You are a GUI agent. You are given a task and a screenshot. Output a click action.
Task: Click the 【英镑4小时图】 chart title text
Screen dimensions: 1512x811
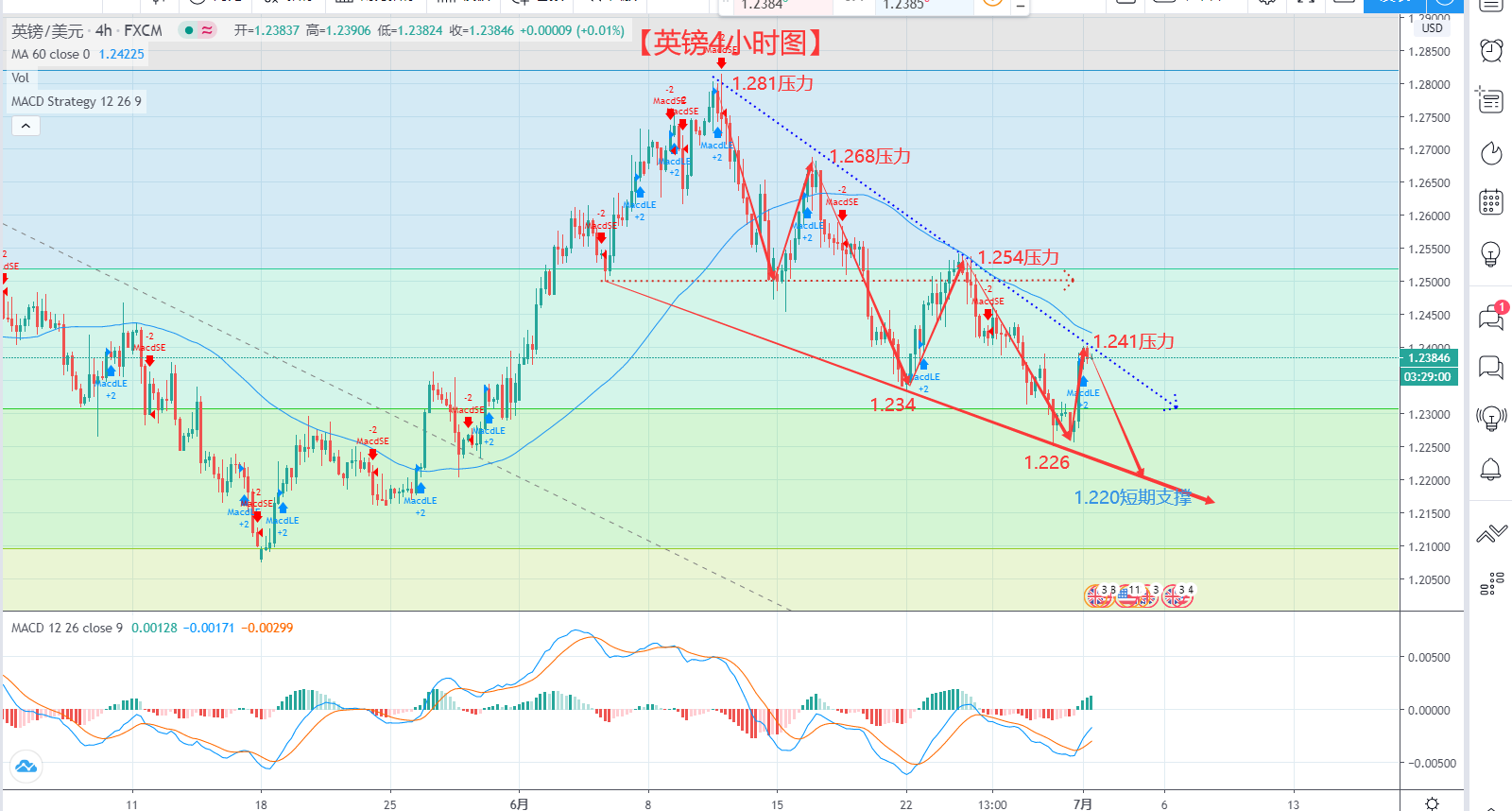coord(730,43)
